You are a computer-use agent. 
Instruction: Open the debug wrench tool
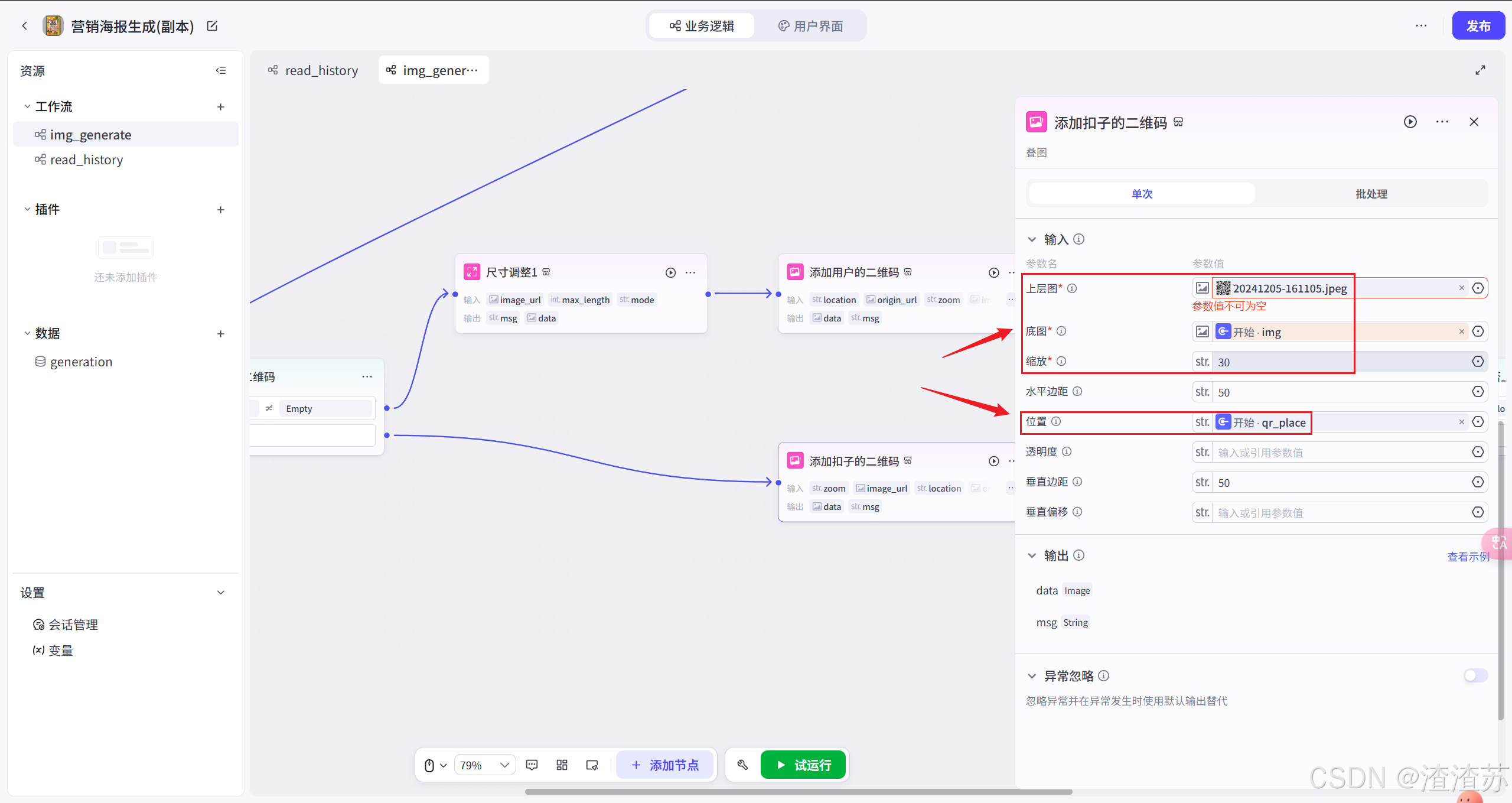pos(742,765)
